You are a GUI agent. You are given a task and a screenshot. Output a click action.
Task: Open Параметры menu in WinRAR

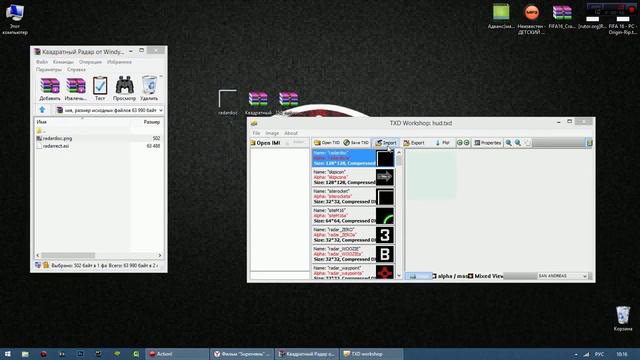coord(49,69)
